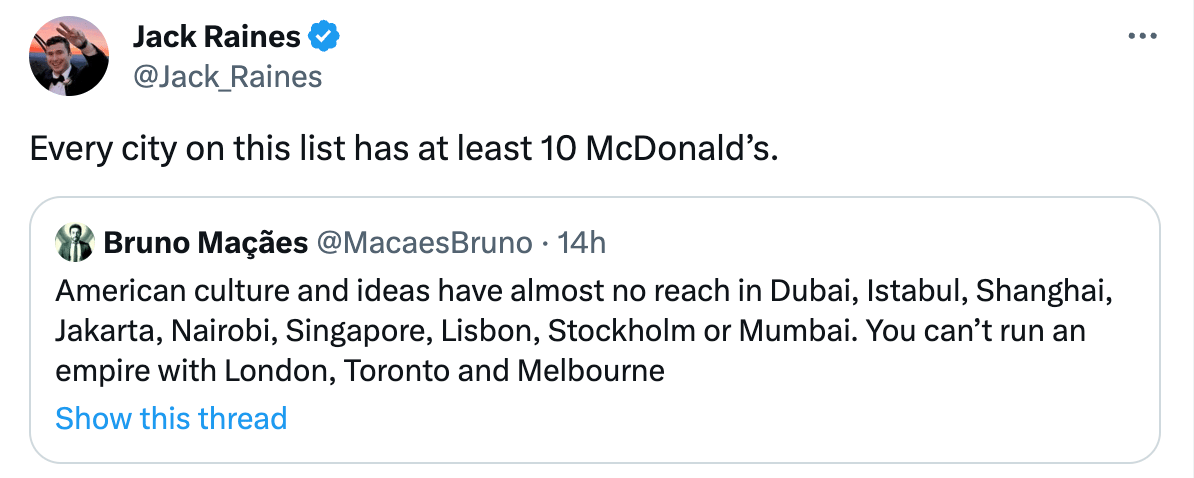Open Bruno Maçães' small avatar icon
Screen dimensions: 1194x478
73,242
